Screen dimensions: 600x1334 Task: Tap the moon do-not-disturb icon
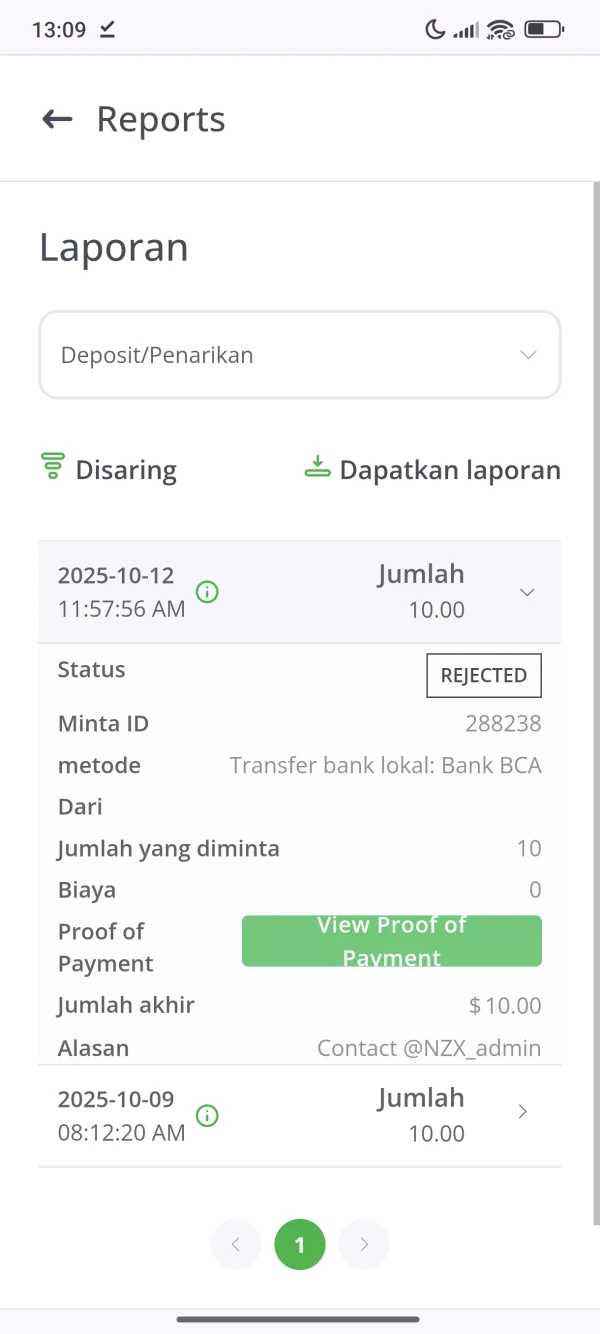pos(435,29)
